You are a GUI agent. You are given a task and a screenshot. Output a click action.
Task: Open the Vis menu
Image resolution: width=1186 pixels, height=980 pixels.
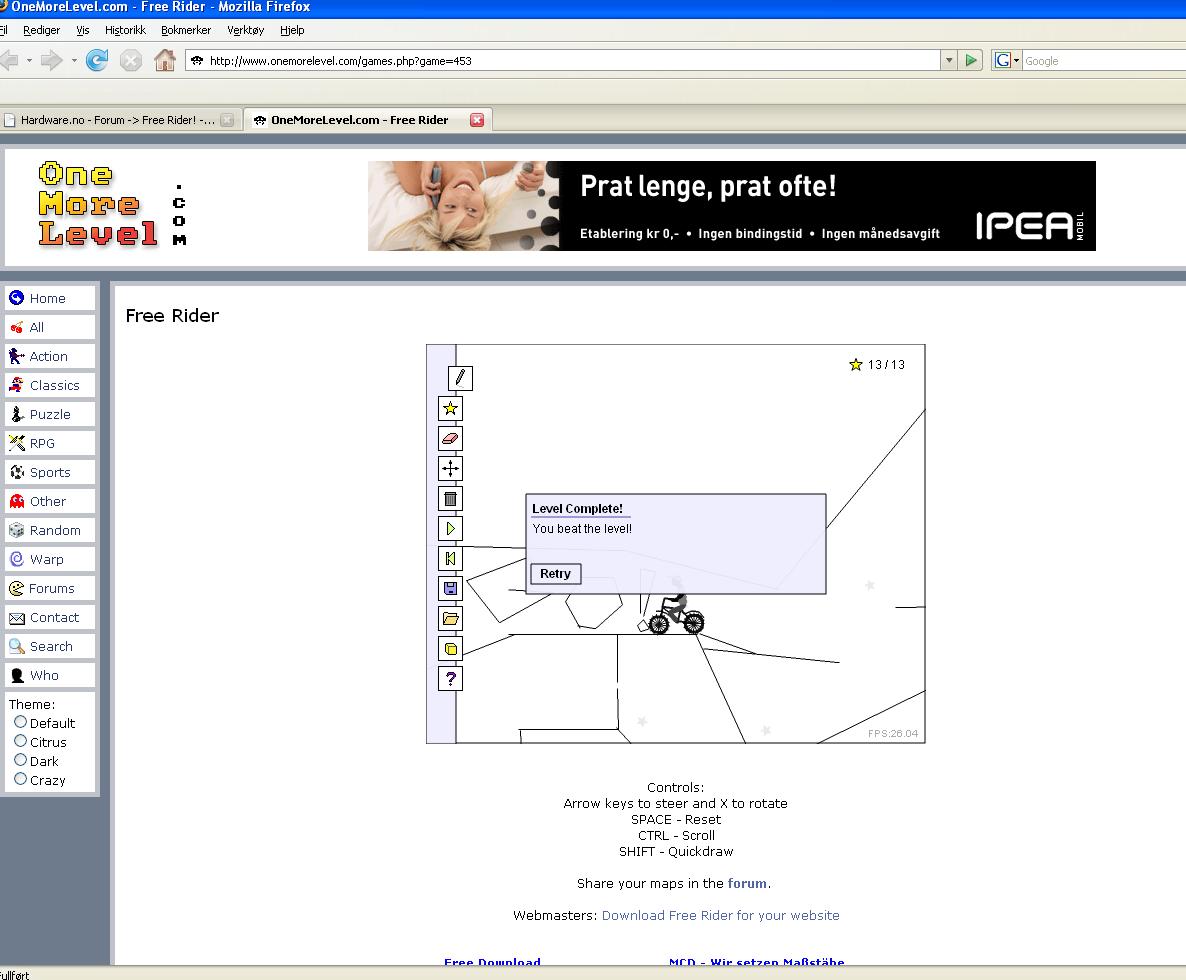click(82, 30)
